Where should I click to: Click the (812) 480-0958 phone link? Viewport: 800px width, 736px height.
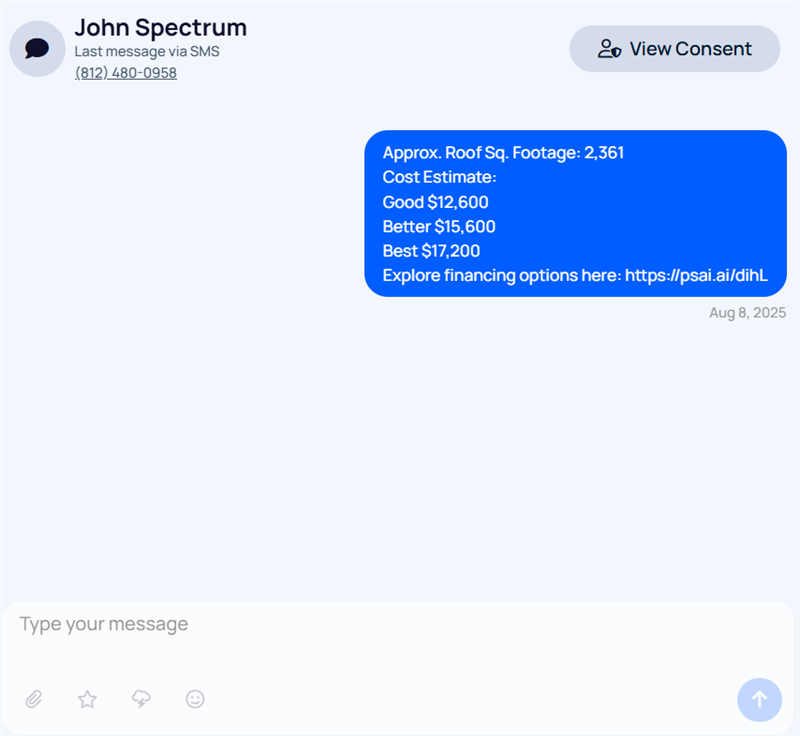click(126, 73)
